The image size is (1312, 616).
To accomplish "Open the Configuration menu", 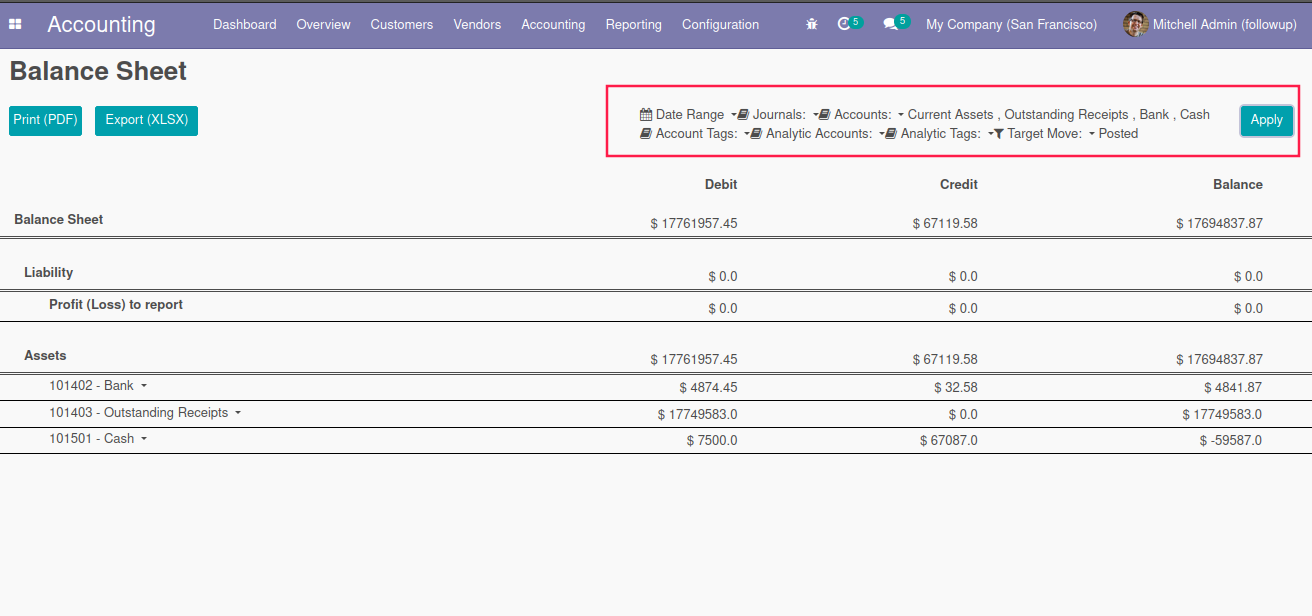I will (x=720, y=24).
